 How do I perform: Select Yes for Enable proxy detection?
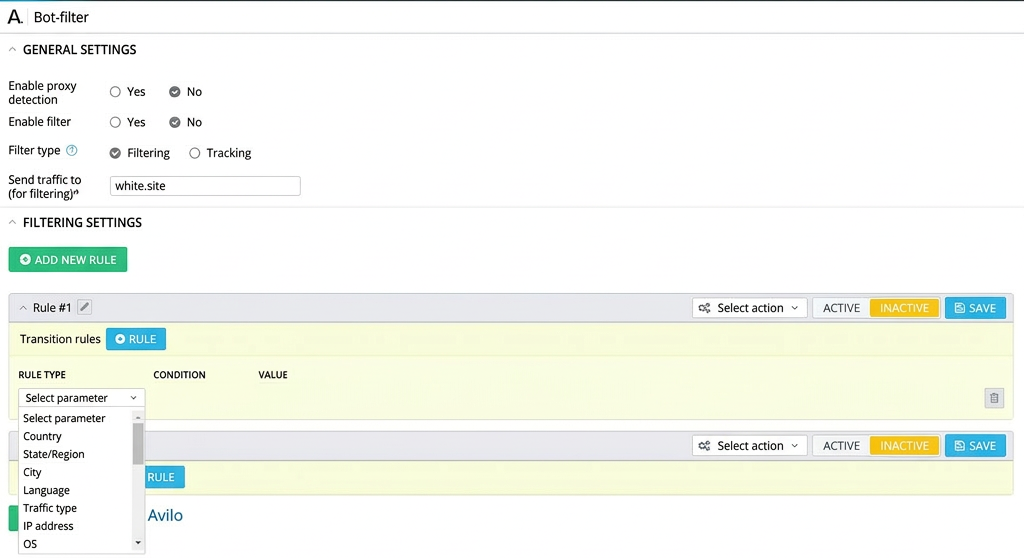point(116,92)
